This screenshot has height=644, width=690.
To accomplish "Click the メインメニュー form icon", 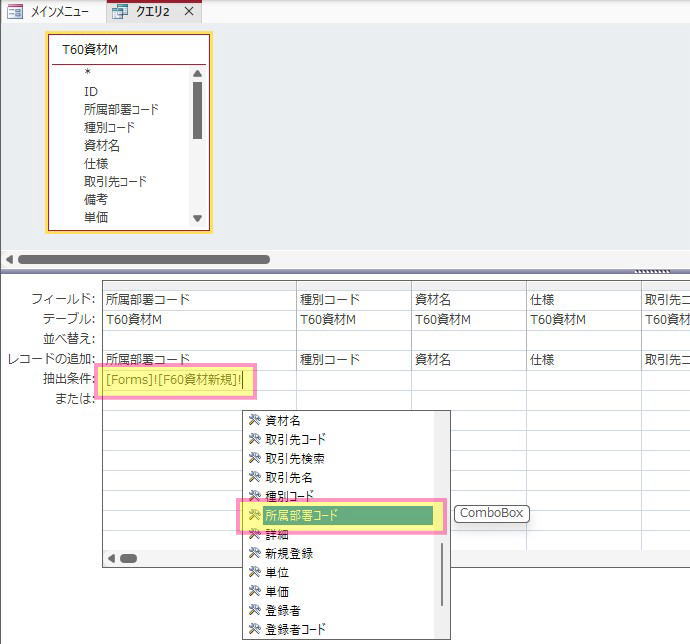I will 15,11.
